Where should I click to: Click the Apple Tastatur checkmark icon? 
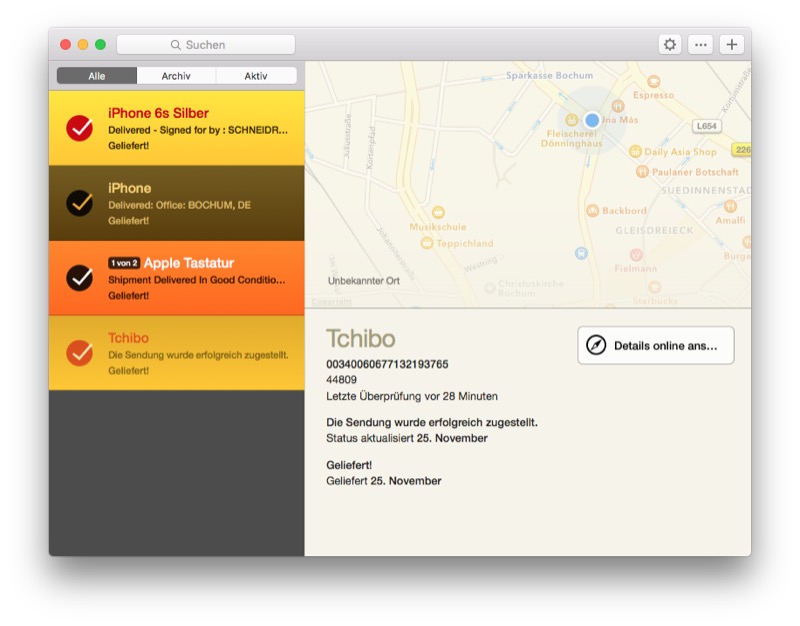click(x=79, y=278)
